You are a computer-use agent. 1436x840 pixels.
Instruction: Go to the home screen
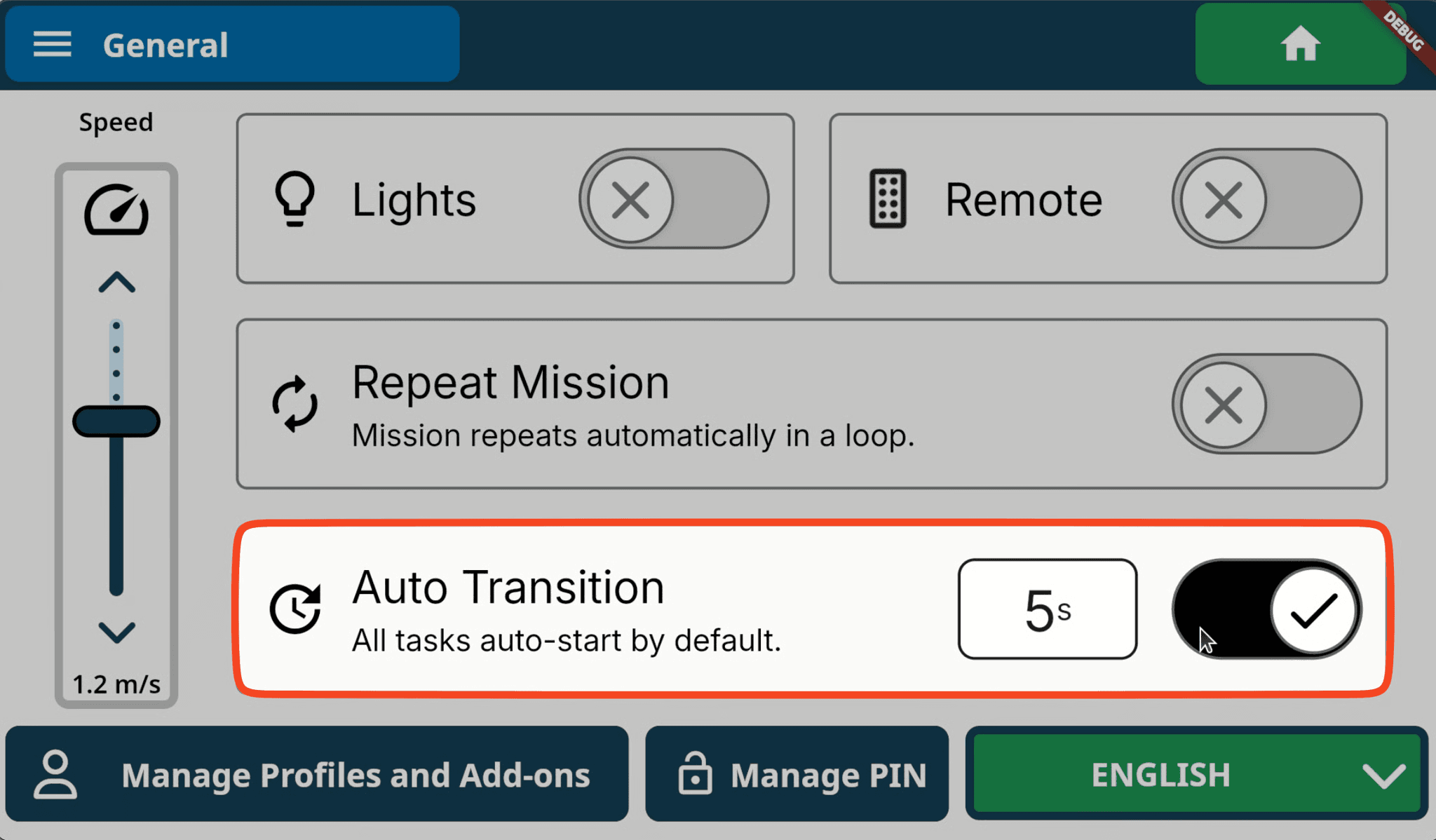[x=1300, y=43]
